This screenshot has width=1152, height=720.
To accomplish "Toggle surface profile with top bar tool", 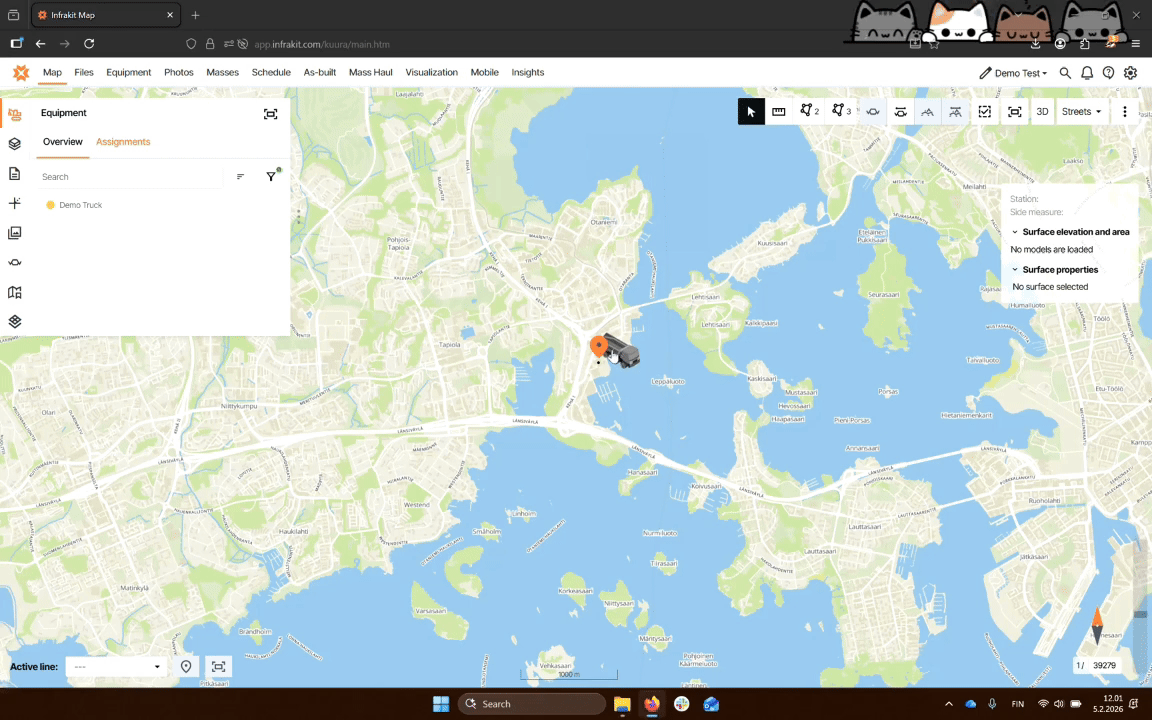I will [955, 112].
